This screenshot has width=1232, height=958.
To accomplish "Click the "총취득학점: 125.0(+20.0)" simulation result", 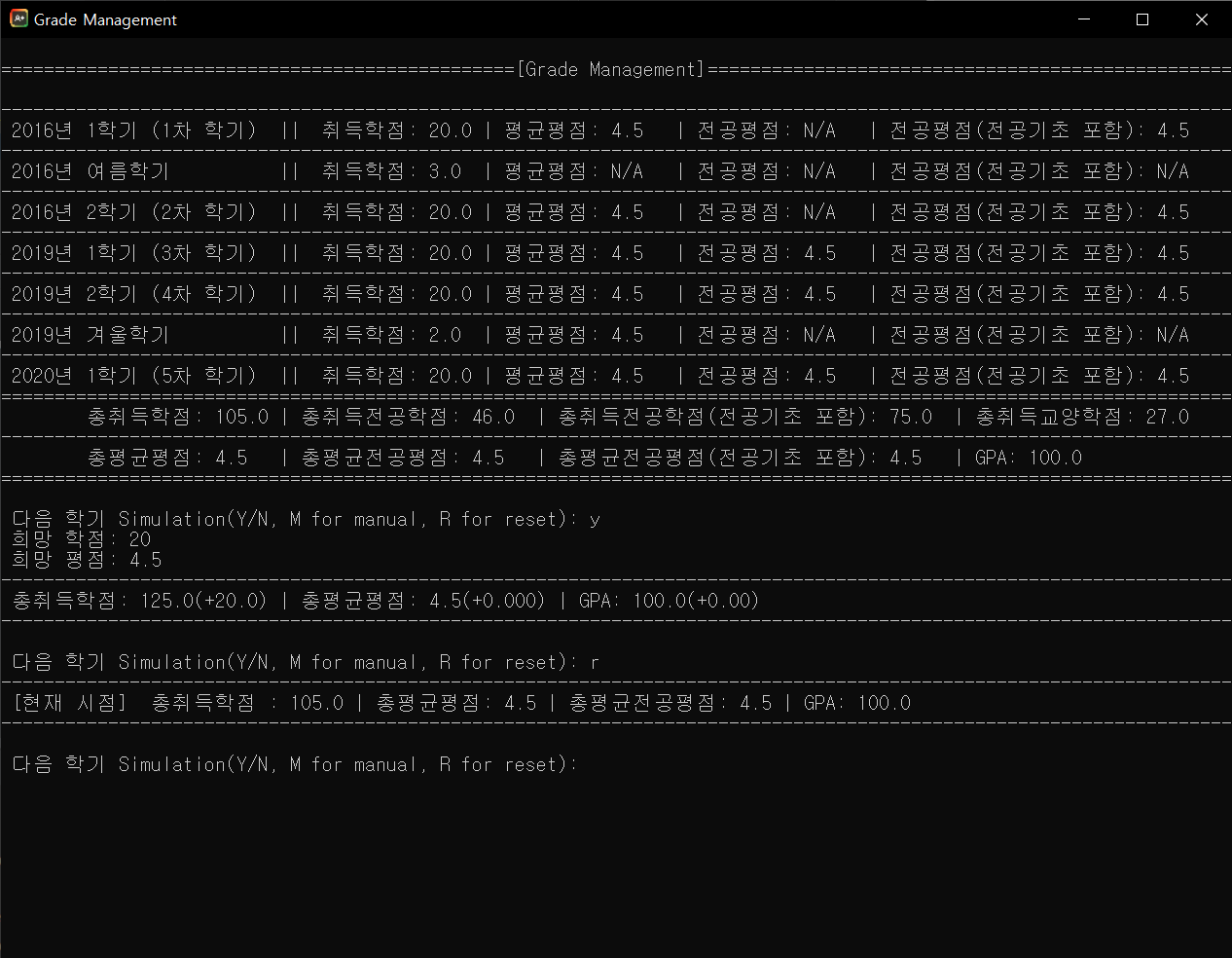I will [139, 601].
